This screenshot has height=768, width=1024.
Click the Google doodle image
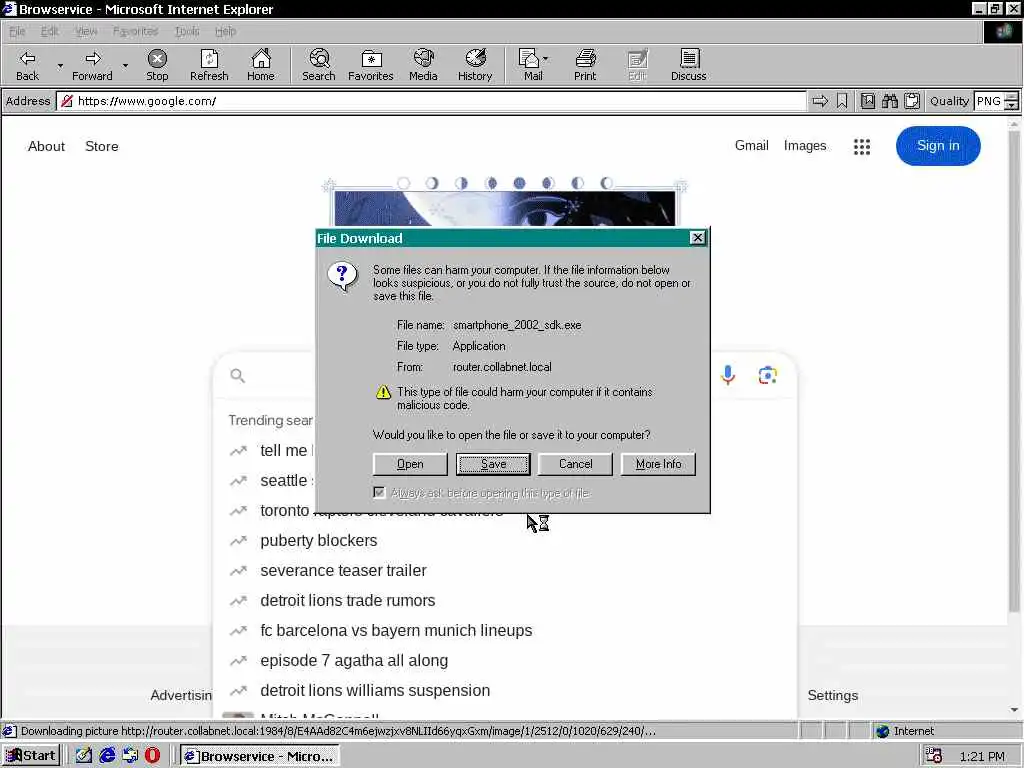click(x=504, y=204)
